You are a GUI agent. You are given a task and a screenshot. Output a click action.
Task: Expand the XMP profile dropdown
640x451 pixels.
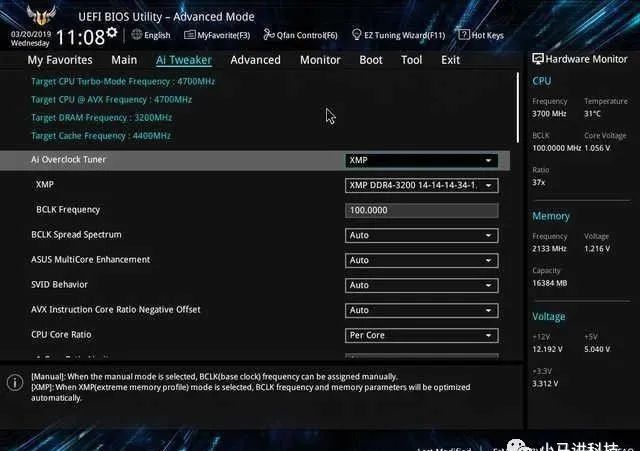point(422,185)
